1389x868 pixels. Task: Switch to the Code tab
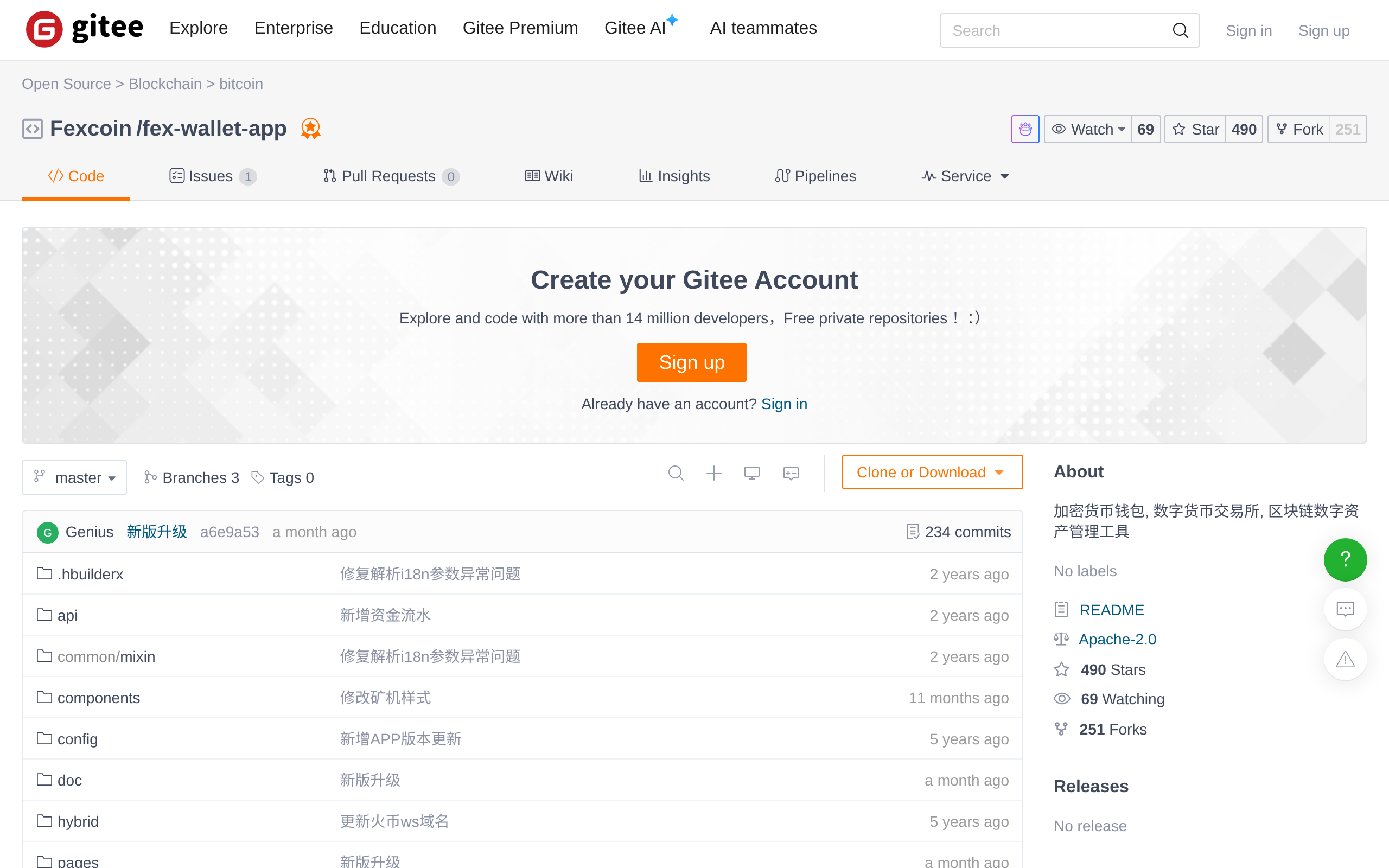coord(76,176)
